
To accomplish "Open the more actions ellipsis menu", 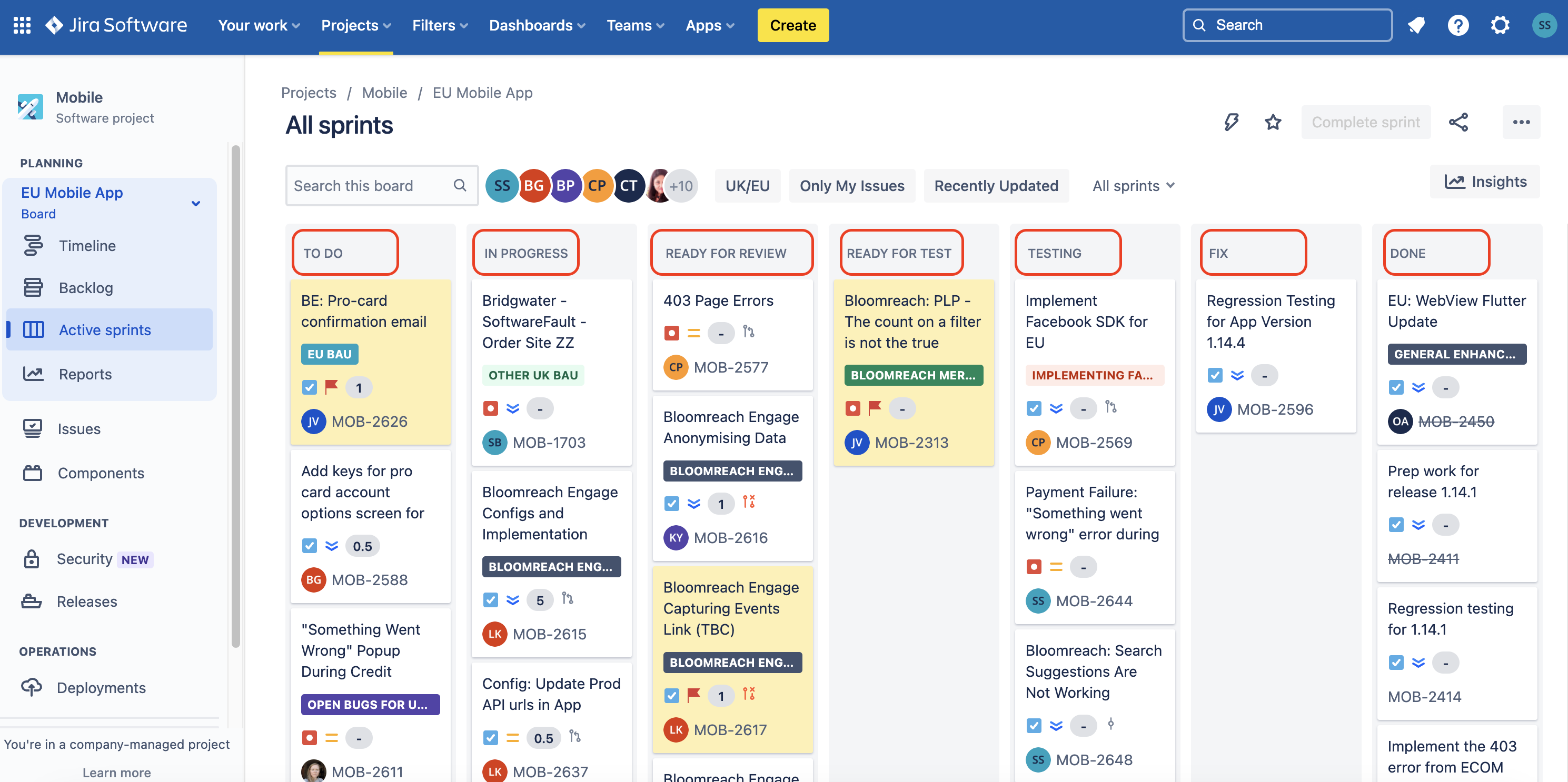I will [x=1521, y=122].
